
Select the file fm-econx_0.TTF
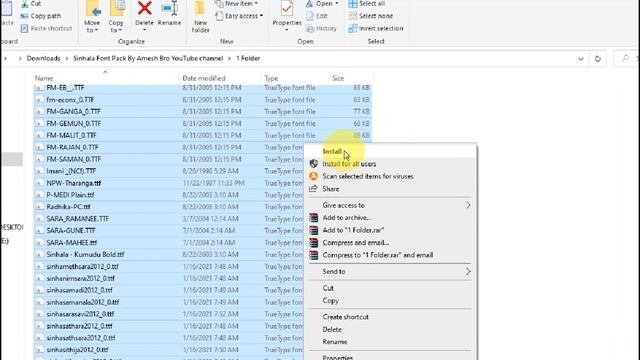[x=70, y=100]
